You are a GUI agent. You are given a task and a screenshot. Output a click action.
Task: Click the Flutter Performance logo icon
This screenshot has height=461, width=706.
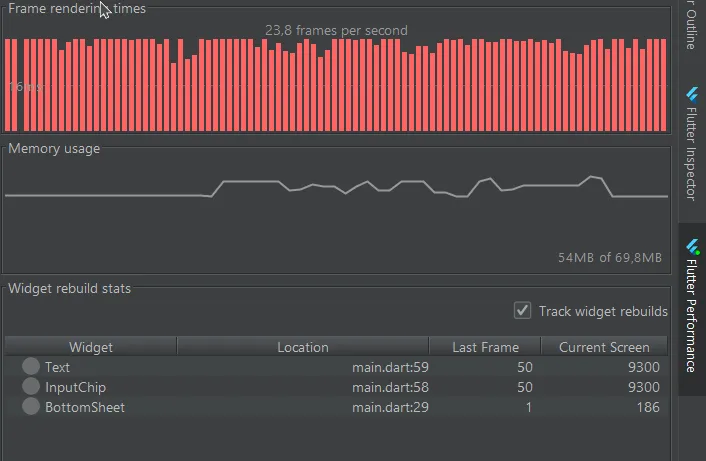coord(693,247)
